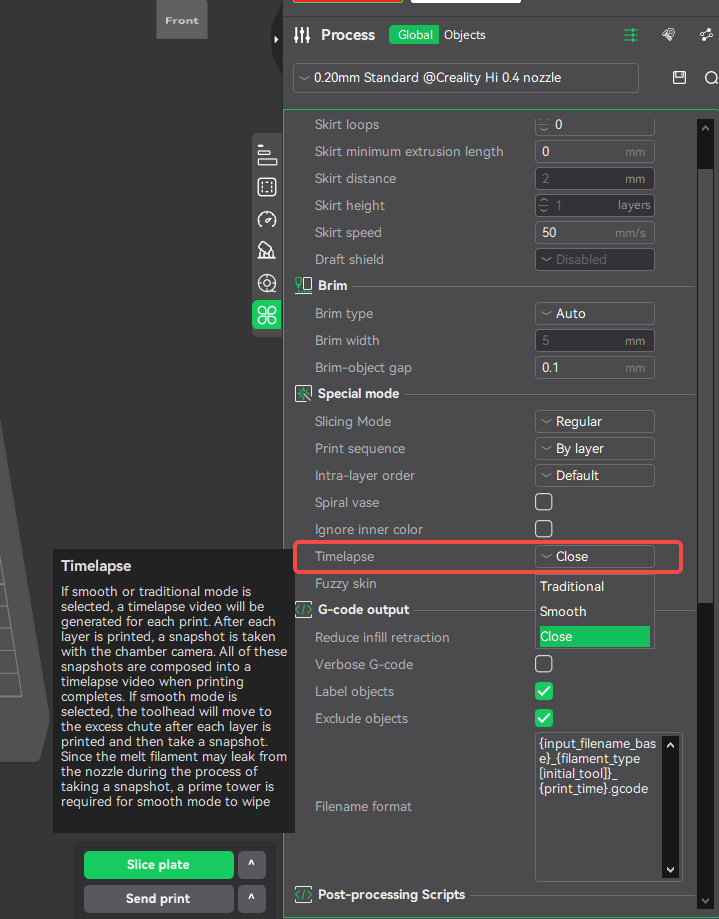Select Traditional in the Timelapse options
Image resolution: width=719 pixels, height=919 pixels.
[x=572, y=586]
